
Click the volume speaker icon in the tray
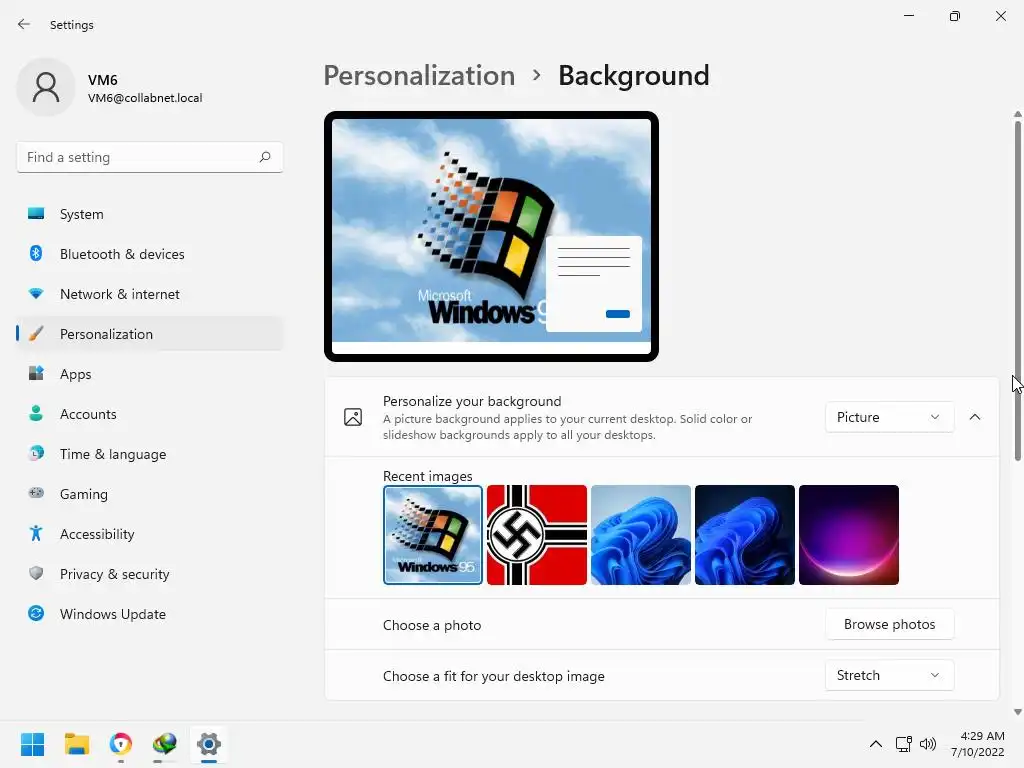927,744
